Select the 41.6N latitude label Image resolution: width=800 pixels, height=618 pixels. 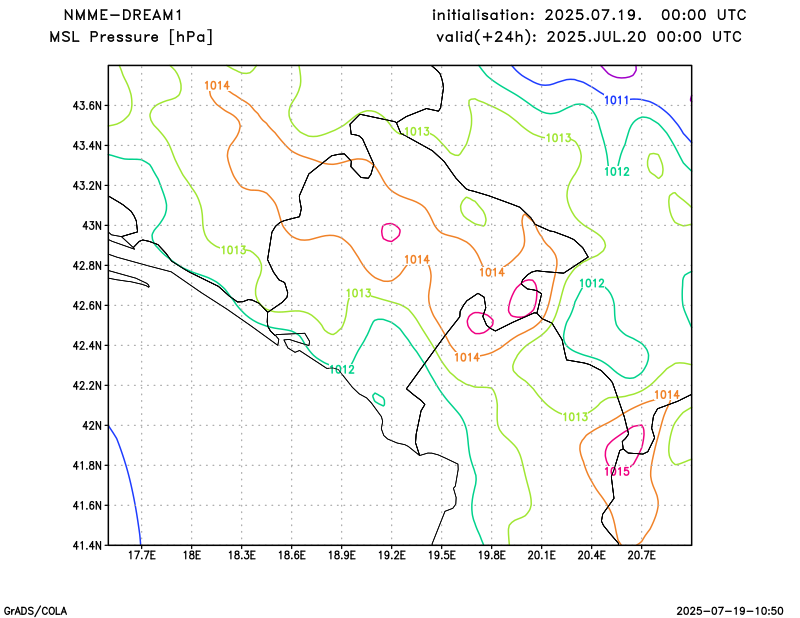88,505
